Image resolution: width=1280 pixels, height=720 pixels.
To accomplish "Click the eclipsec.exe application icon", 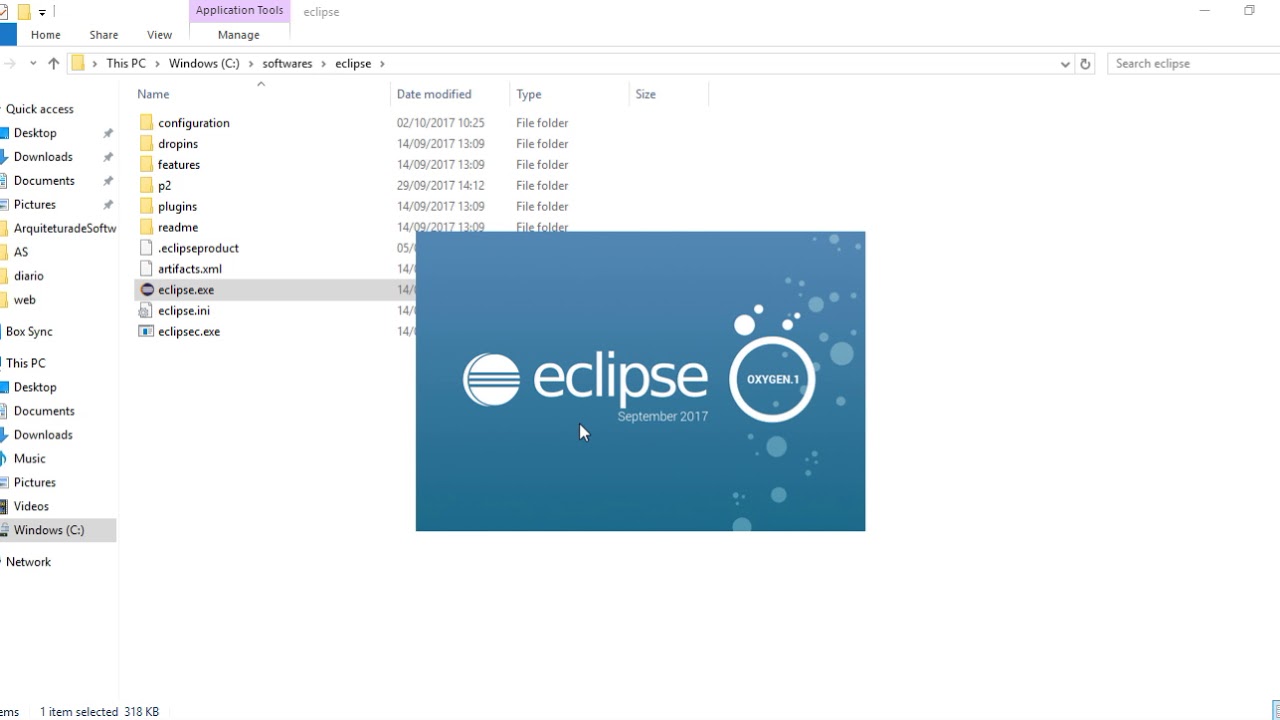I will [x=146, y=332].
